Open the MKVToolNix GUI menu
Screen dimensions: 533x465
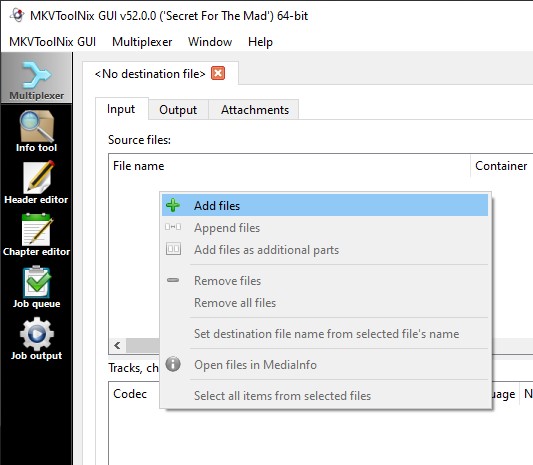(x=52, y=42)
